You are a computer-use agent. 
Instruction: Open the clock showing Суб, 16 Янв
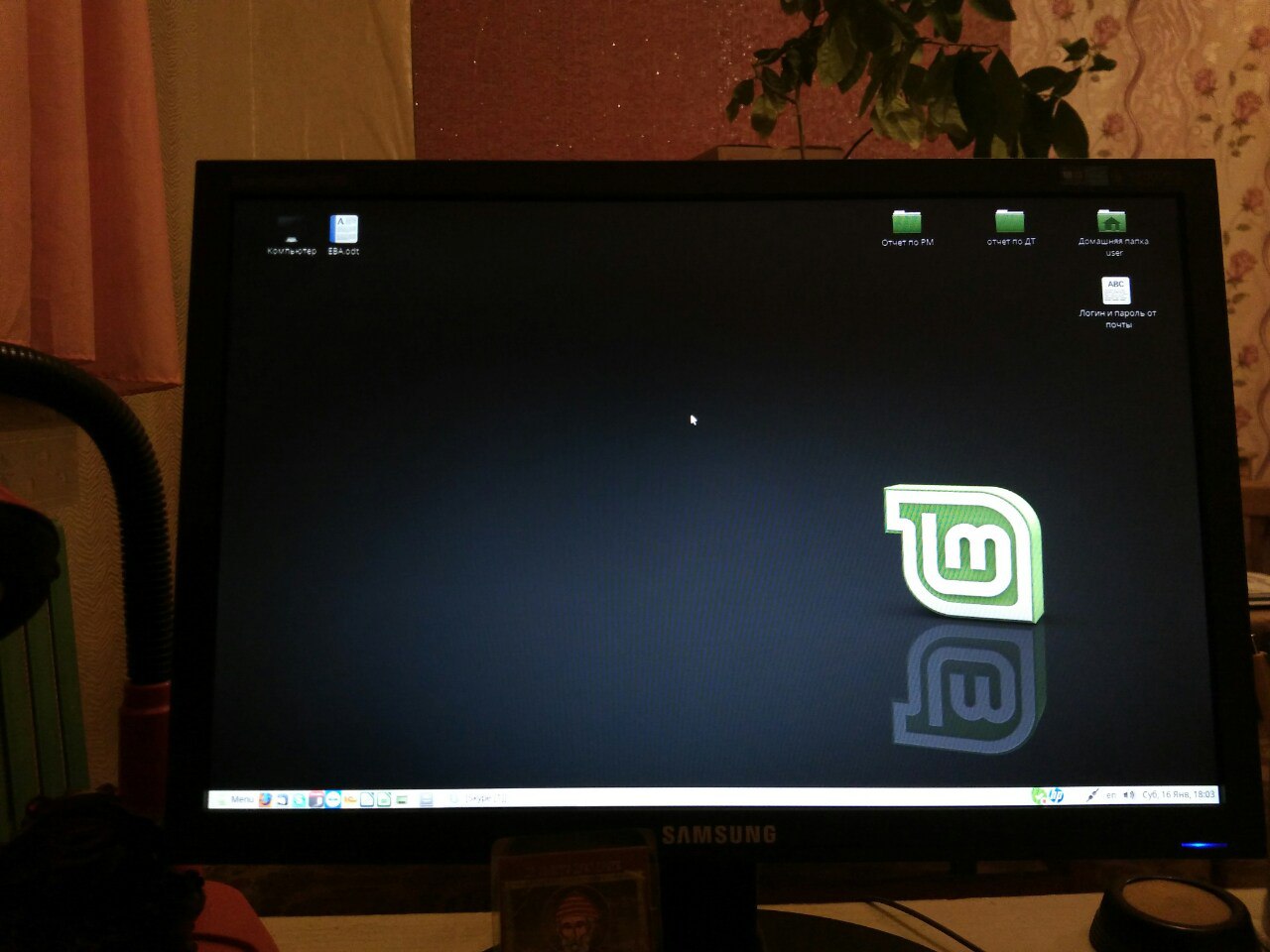tap(1179, 794)
